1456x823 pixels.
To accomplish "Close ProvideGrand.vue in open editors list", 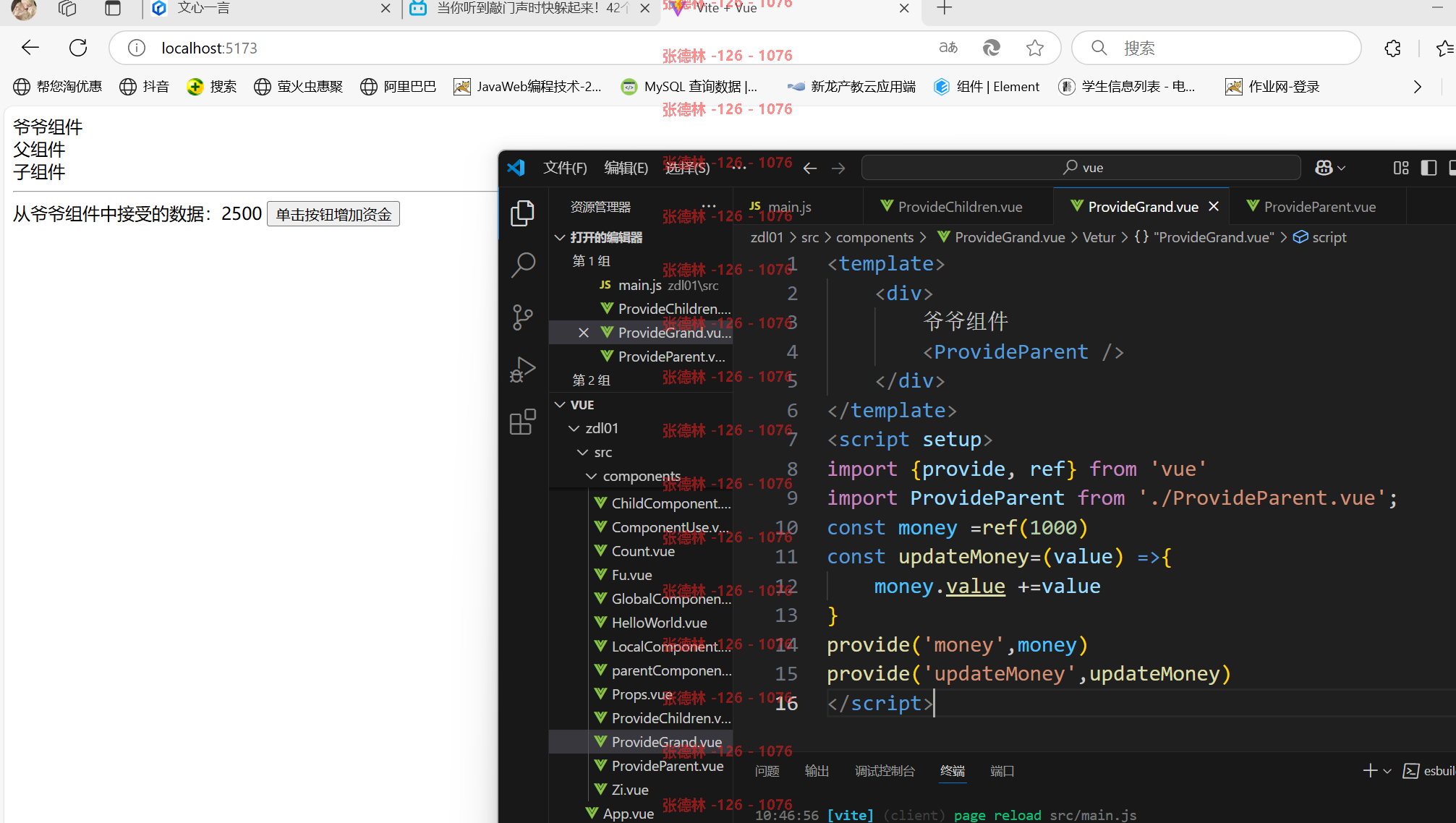I will pos(584,333).
